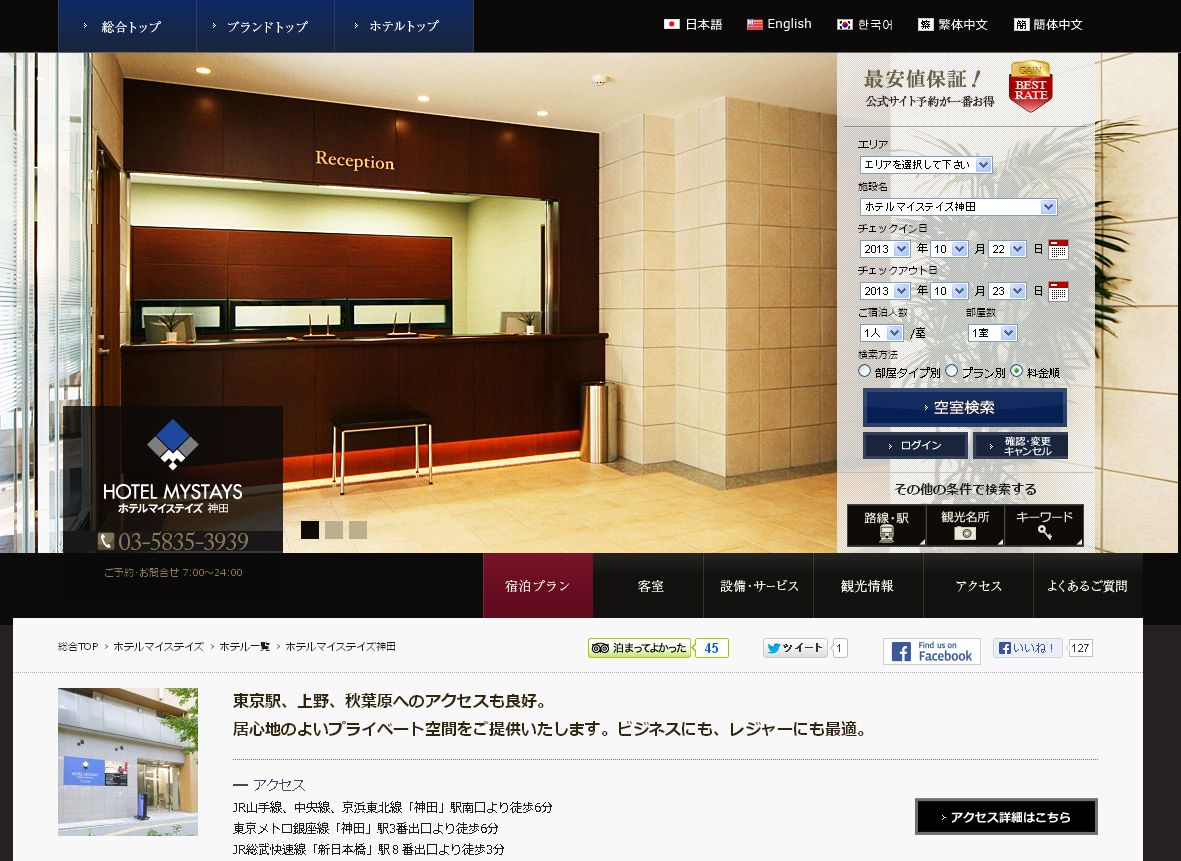Click the phone number 03-5835-3939

coord(173,542)
